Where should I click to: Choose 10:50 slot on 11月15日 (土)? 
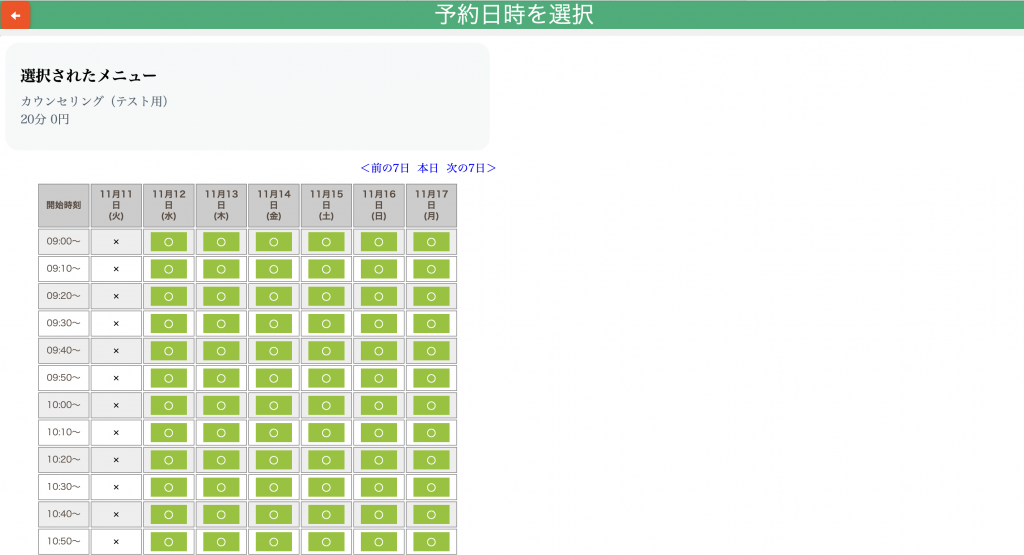click(x=326, y=541)
